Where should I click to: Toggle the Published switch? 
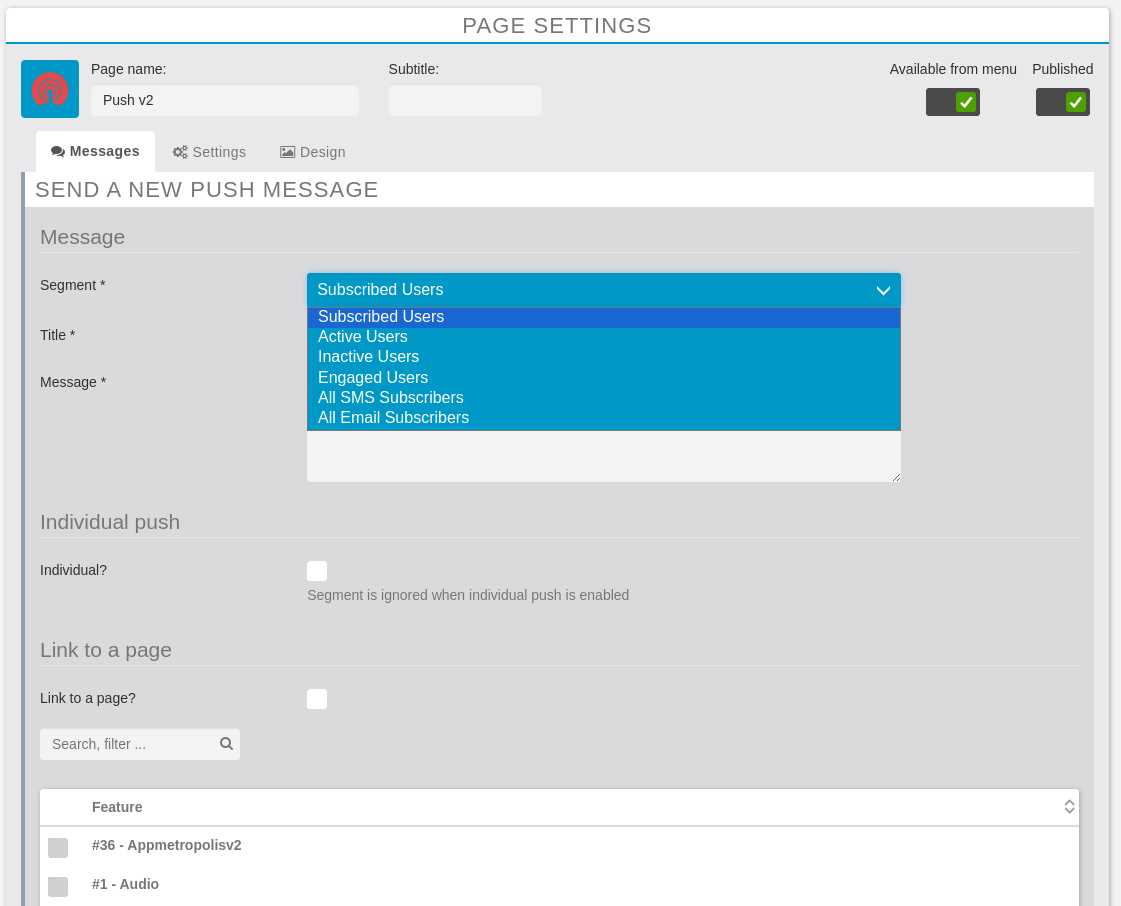(x=1062, y=102)
